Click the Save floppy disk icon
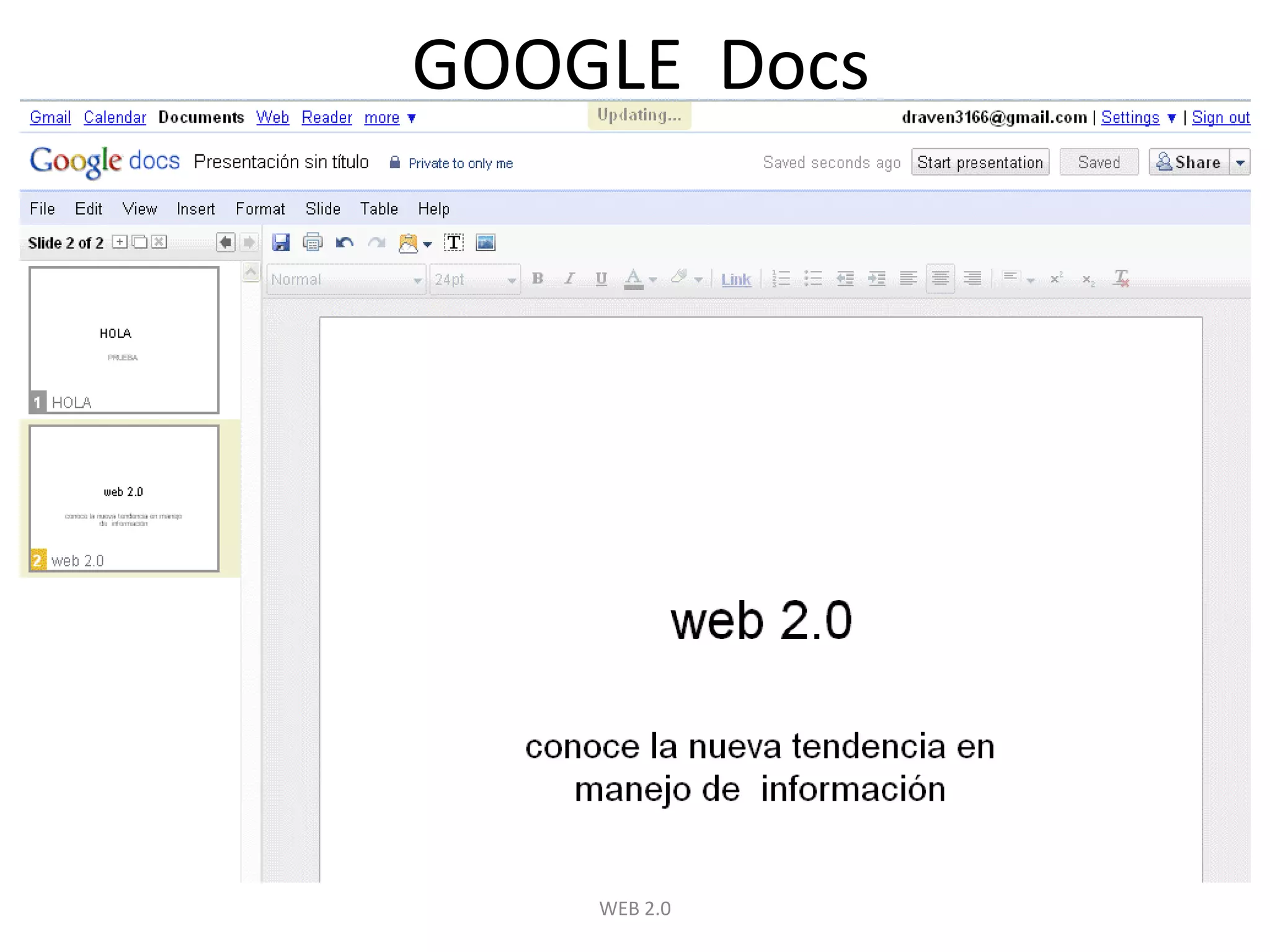The height and width of the screenshot is (952, 1270). coord(281,242)
